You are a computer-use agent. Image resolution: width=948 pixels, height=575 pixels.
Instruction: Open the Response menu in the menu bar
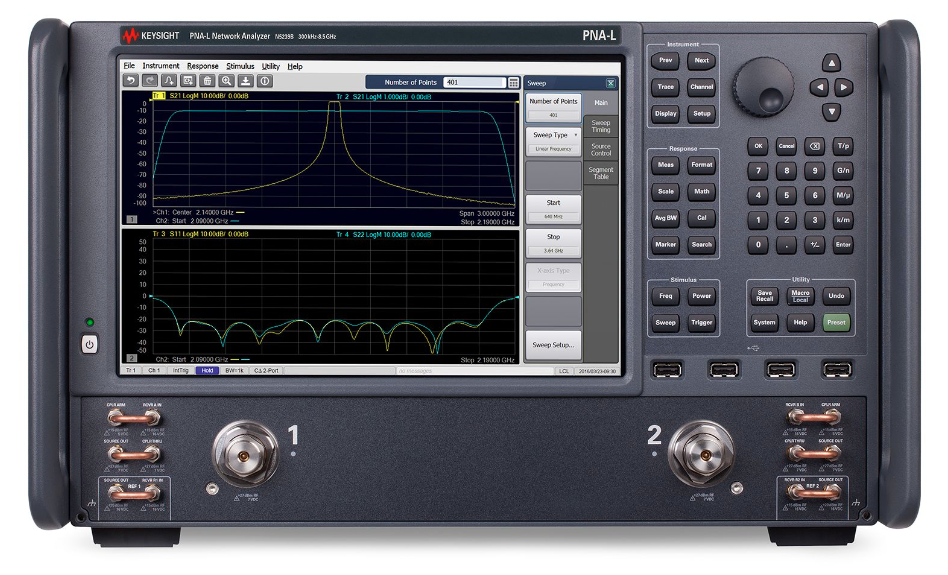coord(202,66)
